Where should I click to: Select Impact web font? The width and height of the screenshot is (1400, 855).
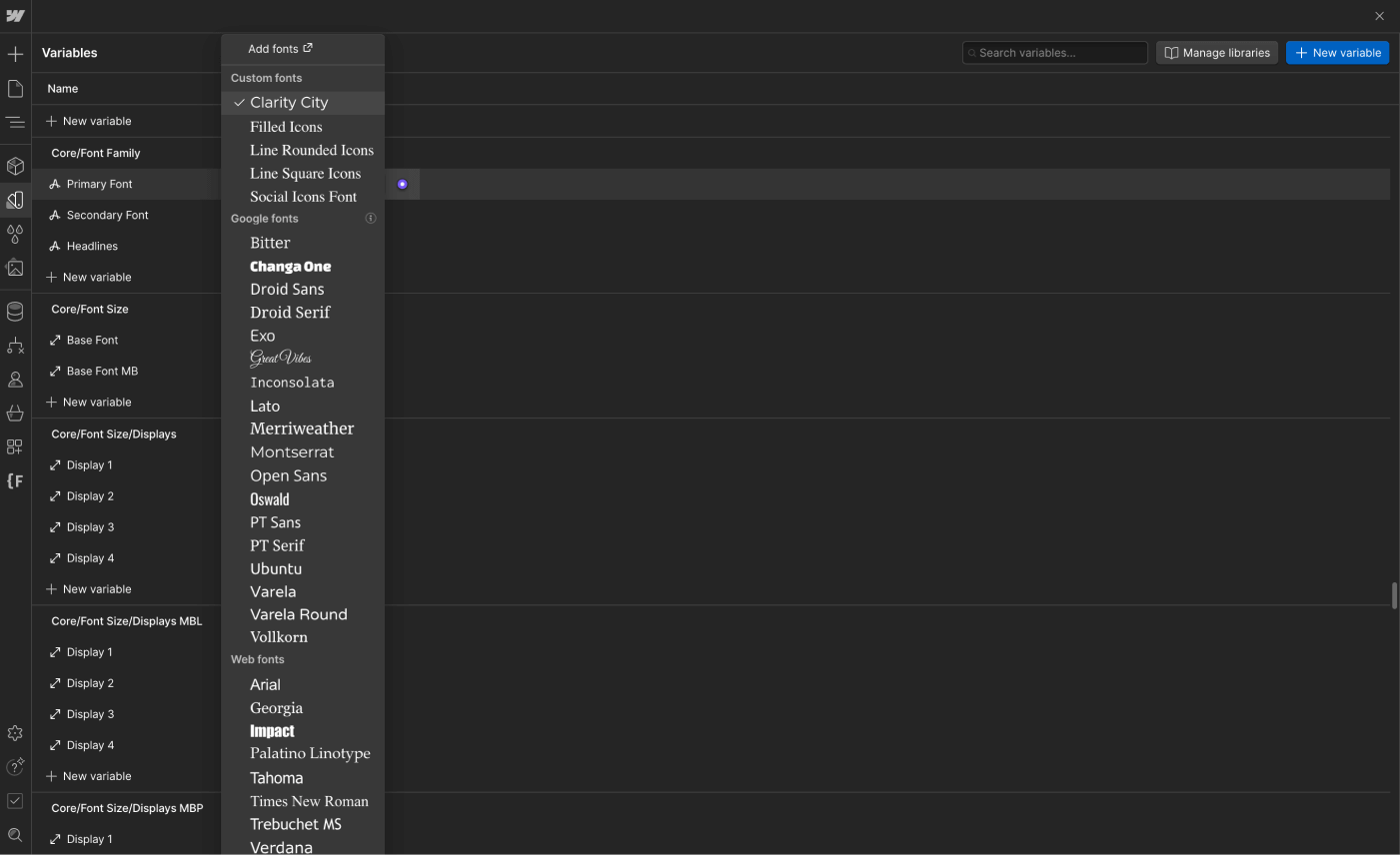(x=303, y=731)
